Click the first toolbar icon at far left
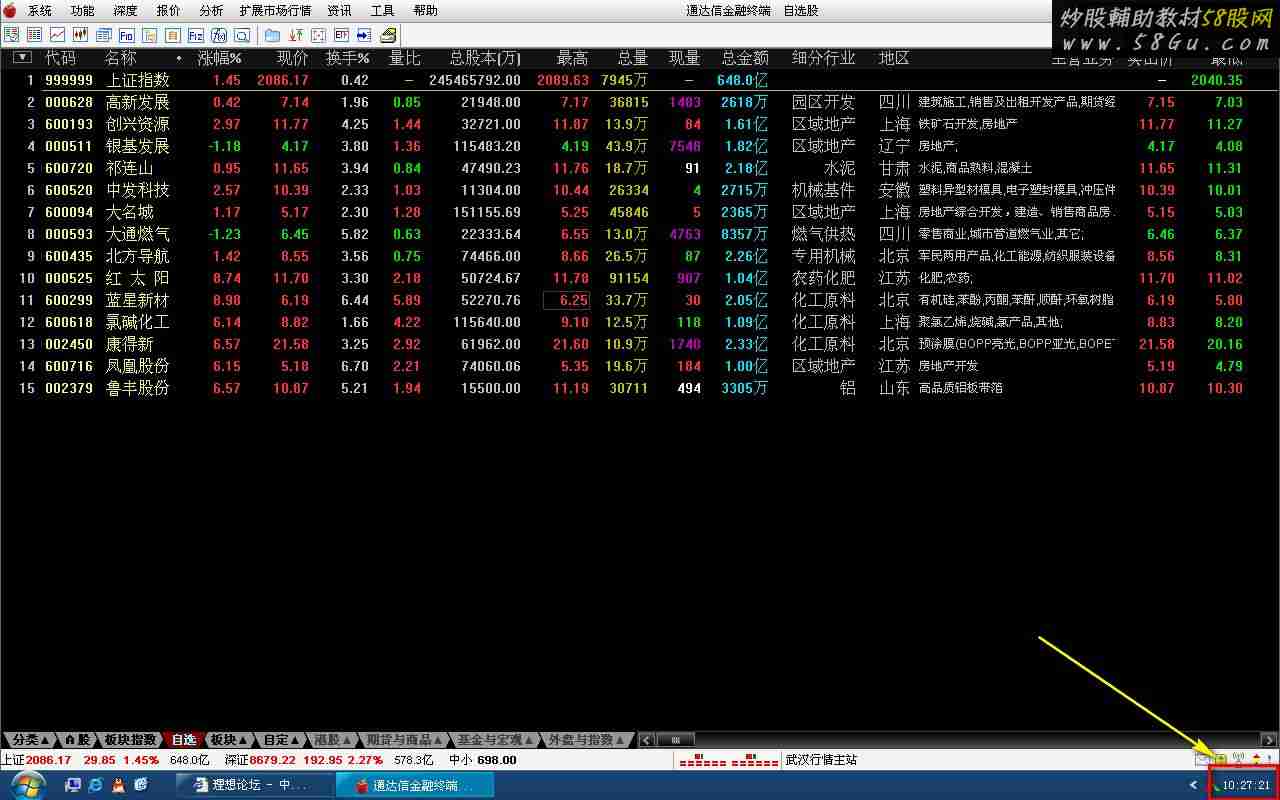This screenshot has height=800, width=1280. (11, 35)
